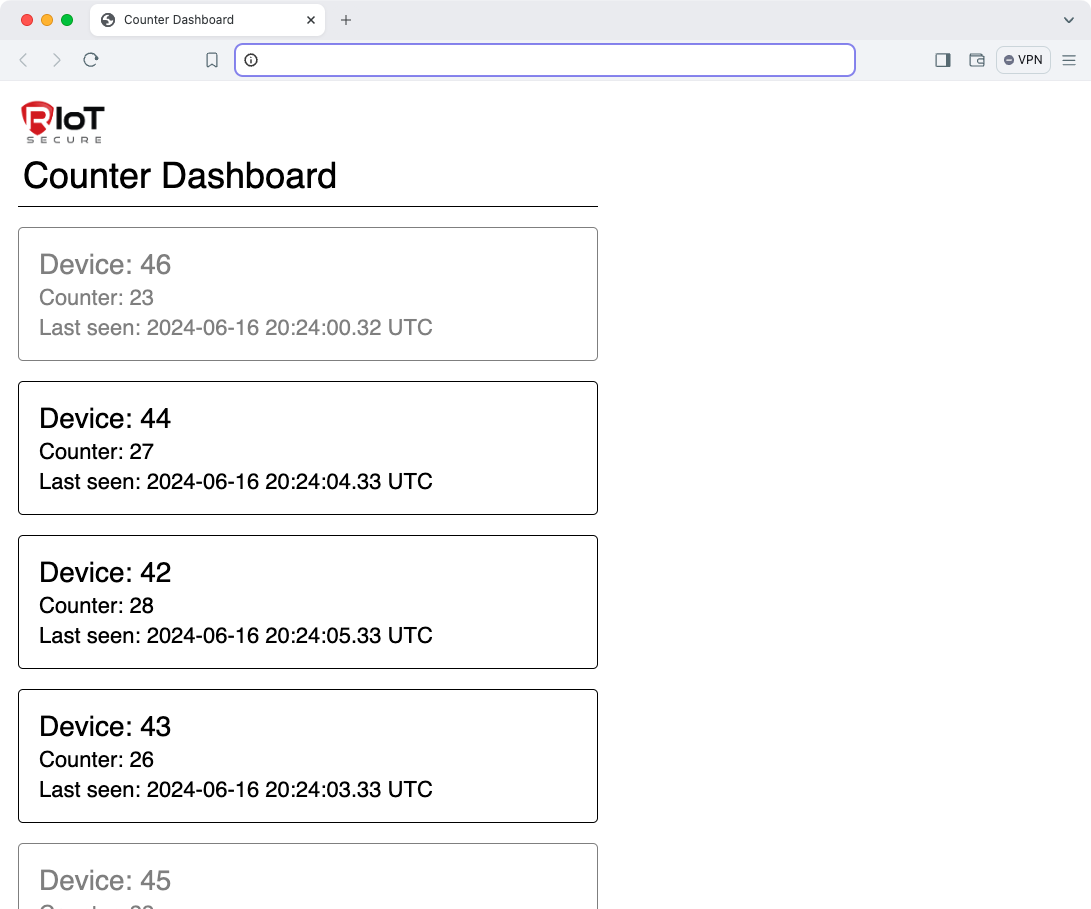Click the Device 42 card
Image resolution: width=1091 pixels, height=909 pixels.
(307, 602)
